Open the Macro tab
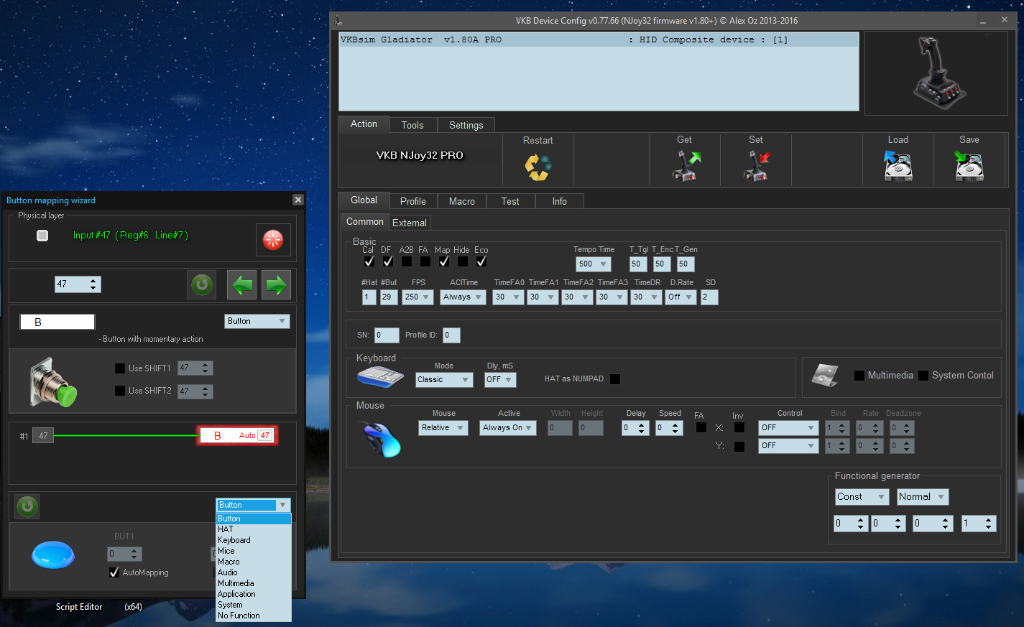 462,201
